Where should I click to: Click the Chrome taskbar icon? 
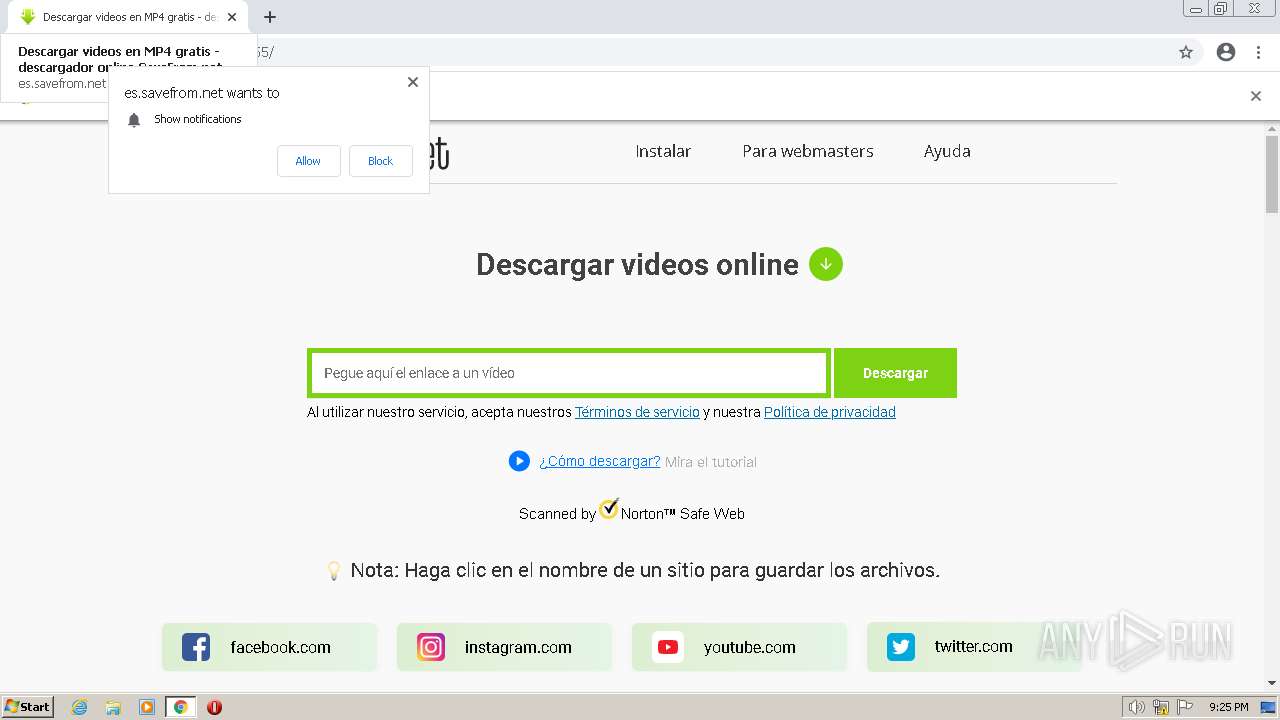click(180, 707)
